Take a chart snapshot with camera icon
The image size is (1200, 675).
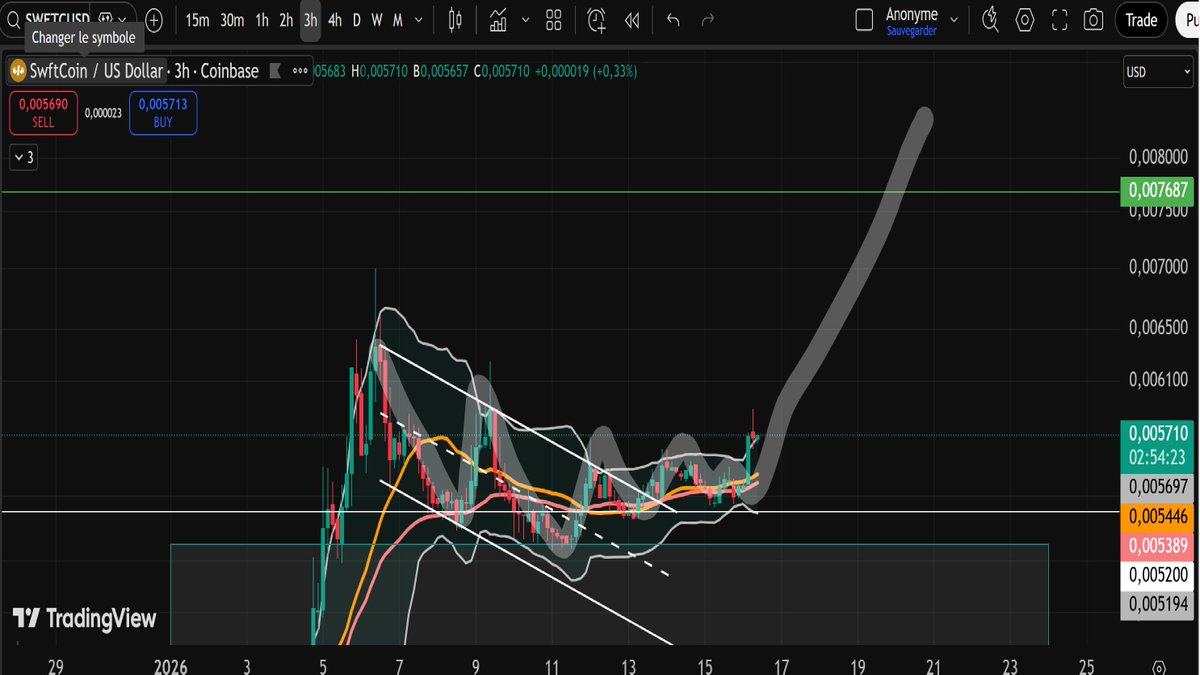[1094, 20]
